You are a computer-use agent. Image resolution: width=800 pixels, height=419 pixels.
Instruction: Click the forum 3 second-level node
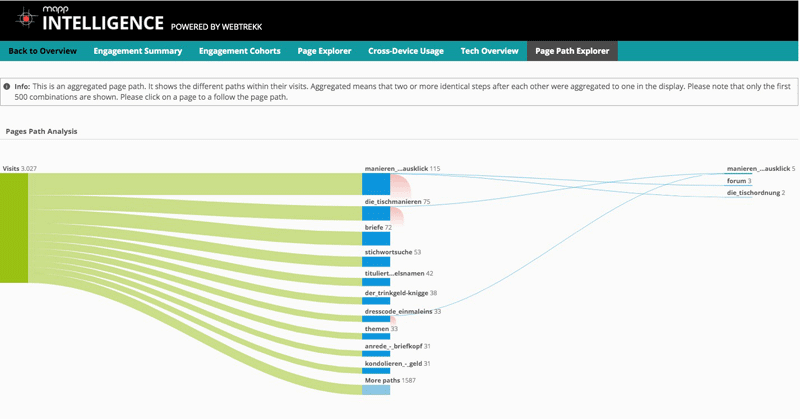click(x=738, y=181)
